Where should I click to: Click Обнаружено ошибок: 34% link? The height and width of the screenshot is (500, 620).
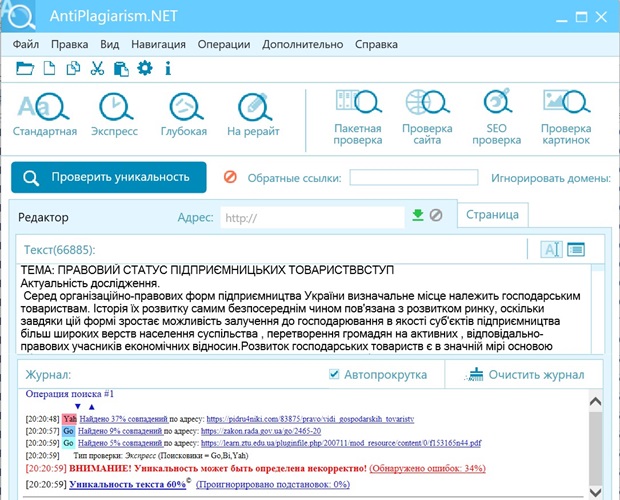click(427, 468)
